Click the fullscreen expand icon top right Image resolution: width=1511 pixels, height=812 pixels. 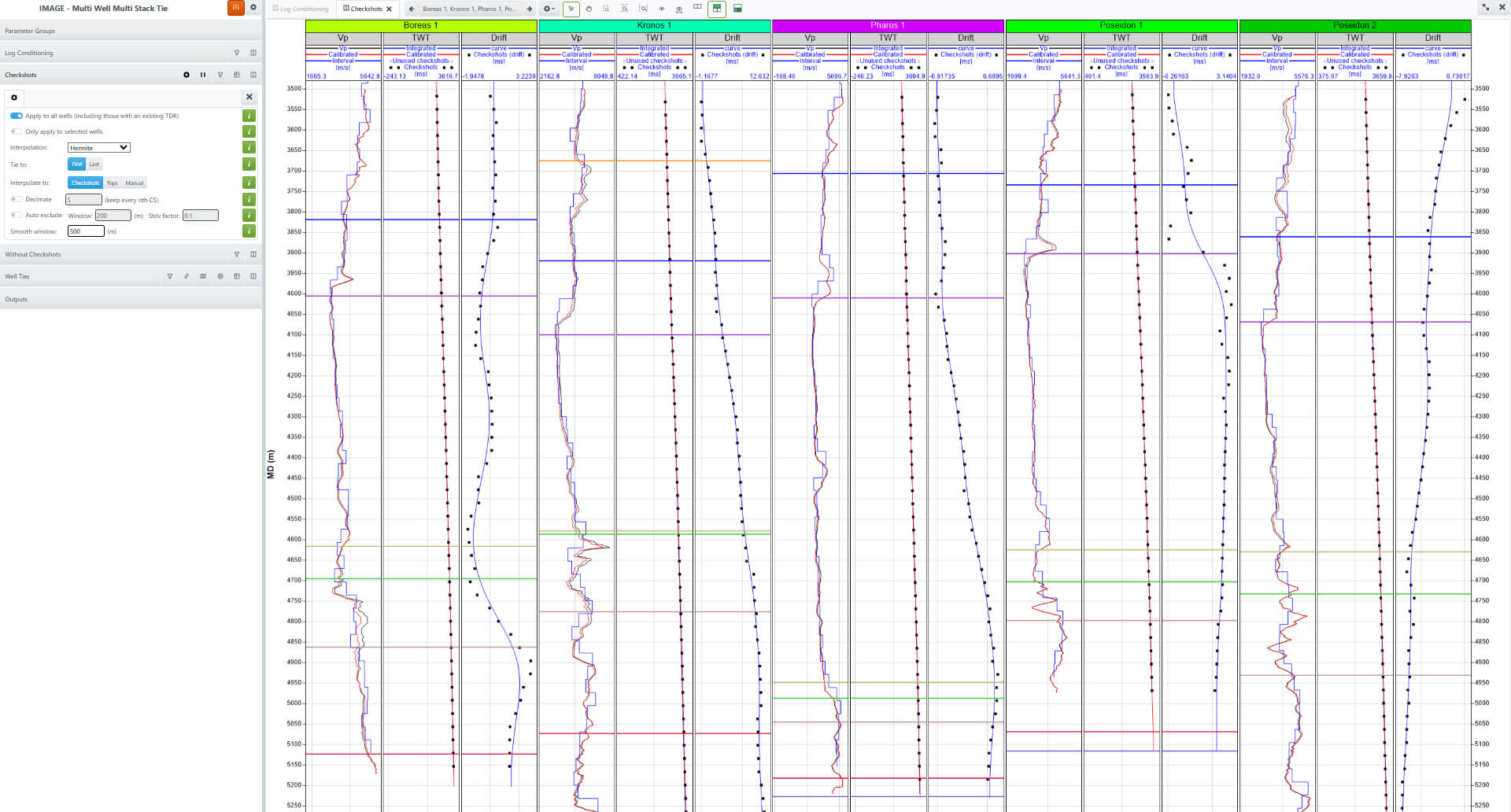[x=1485, y=7]
